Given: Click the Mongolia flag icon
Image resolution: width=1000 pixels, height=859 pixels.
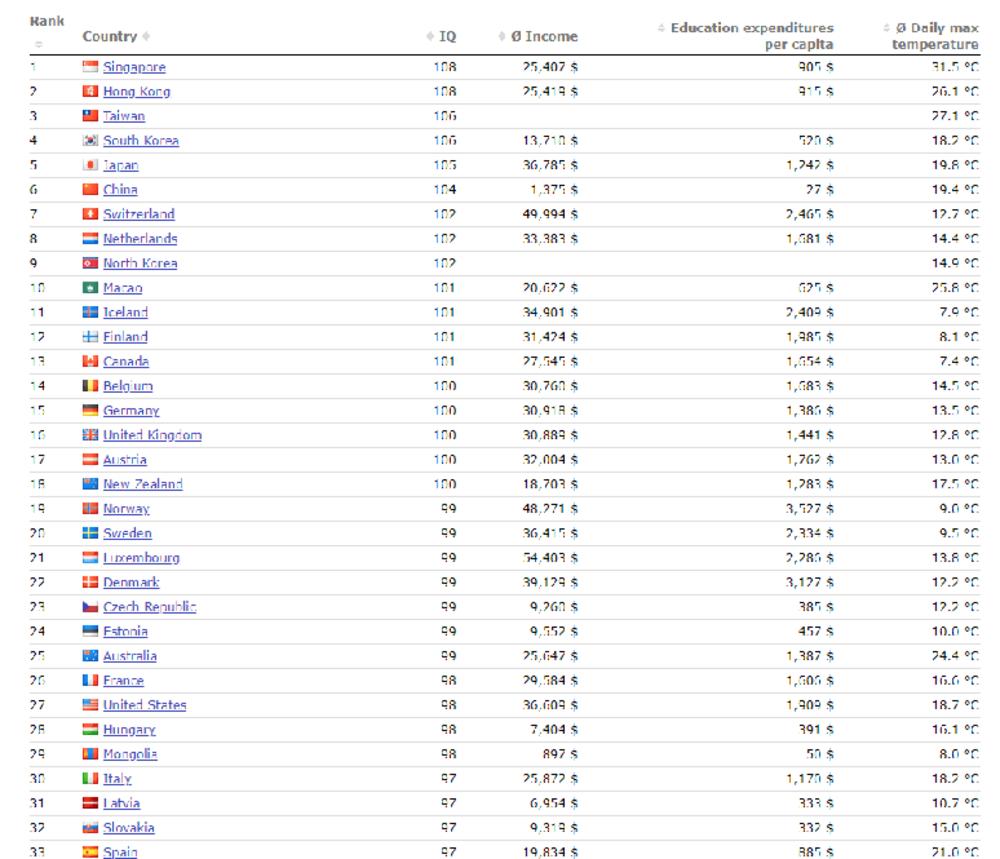Looking at the screenshot, I should tap(91, 754).
